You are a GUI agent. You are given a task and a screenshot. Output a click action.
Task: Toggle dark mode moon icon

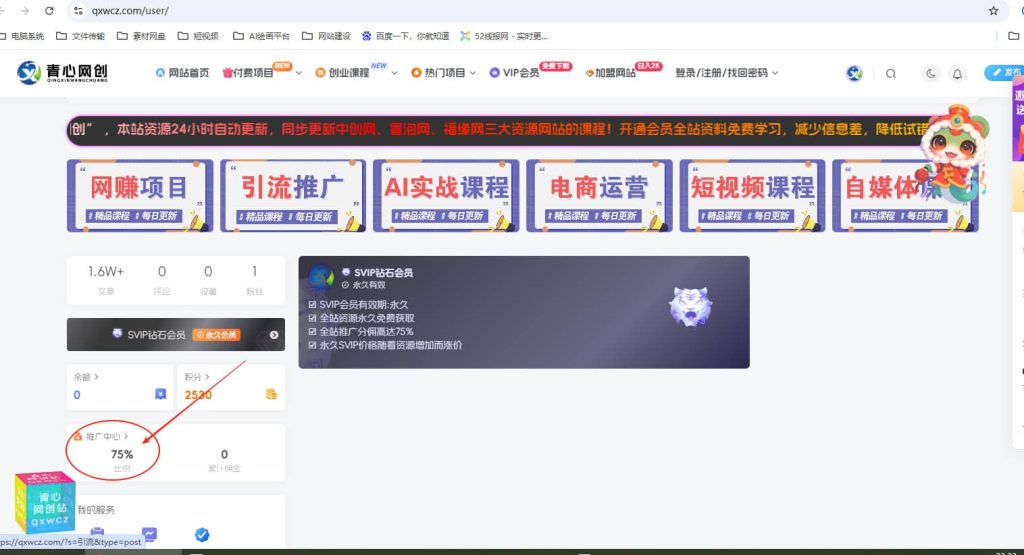coord(931,73)
